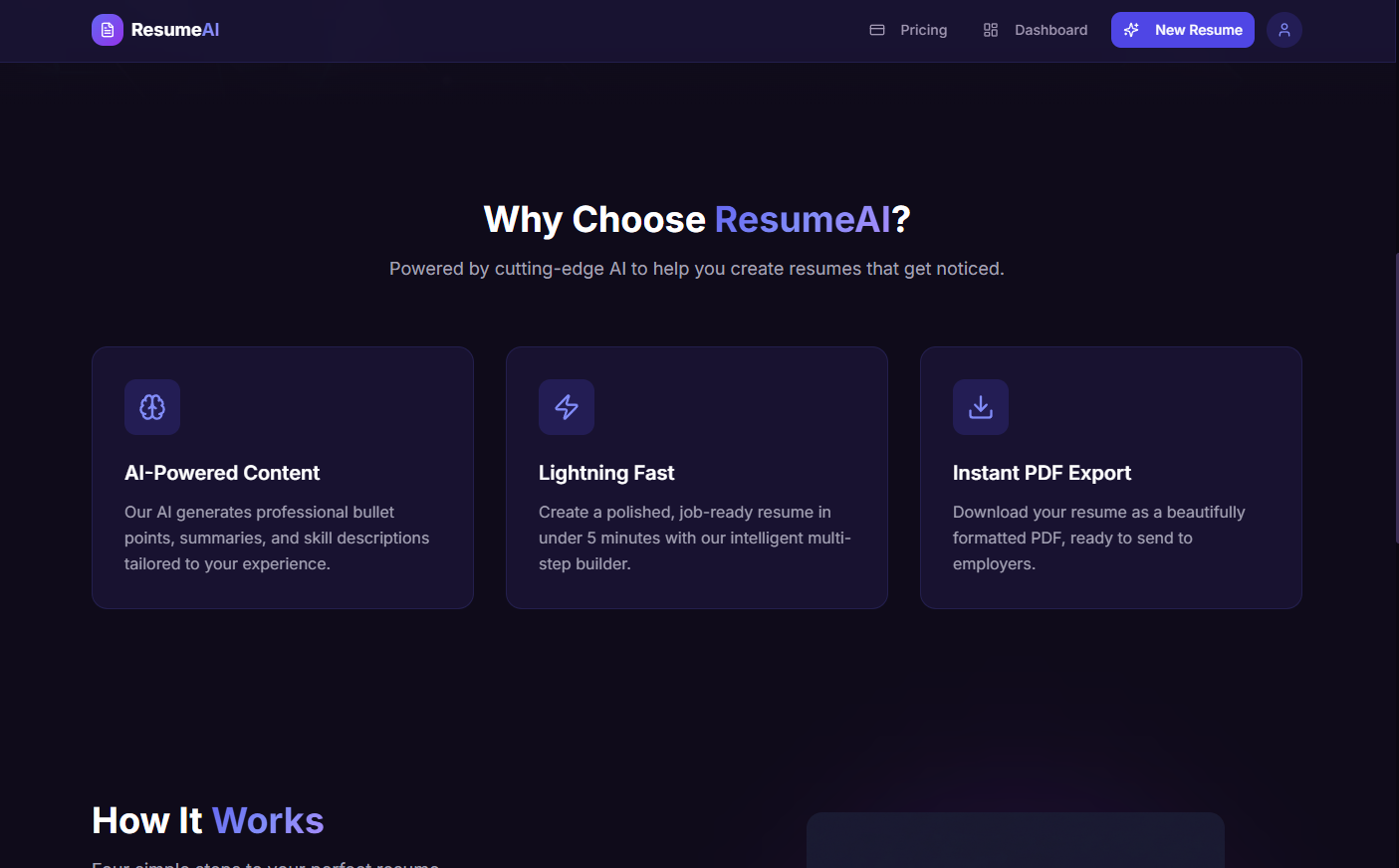Click the How It Works heading
Screen dimensions: 1399x868
coord(207,820)
